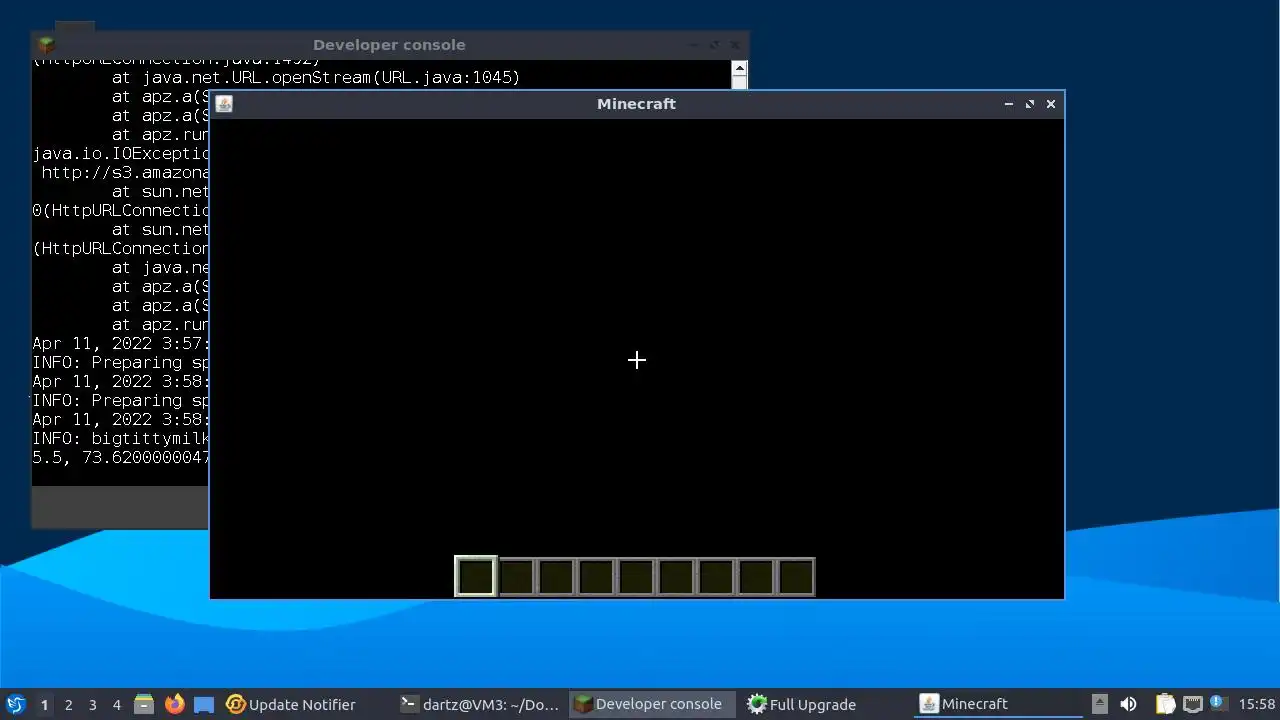Switch to workspace 2
The height and width of the screenshot is (720, 1280).
pos(68,704)
